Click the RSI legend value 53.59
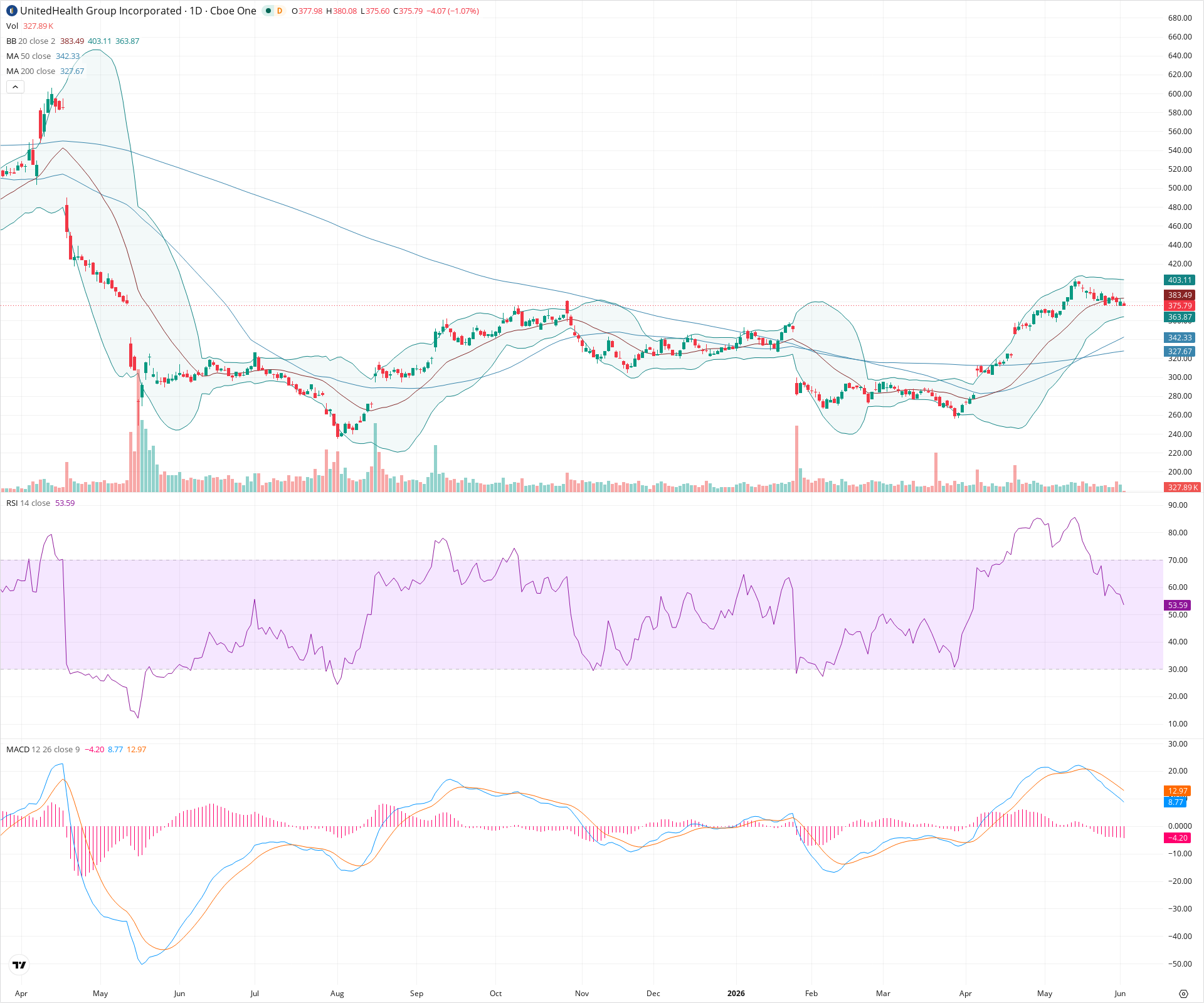This screenshot has height=1003, width=1204. point(65,503)
